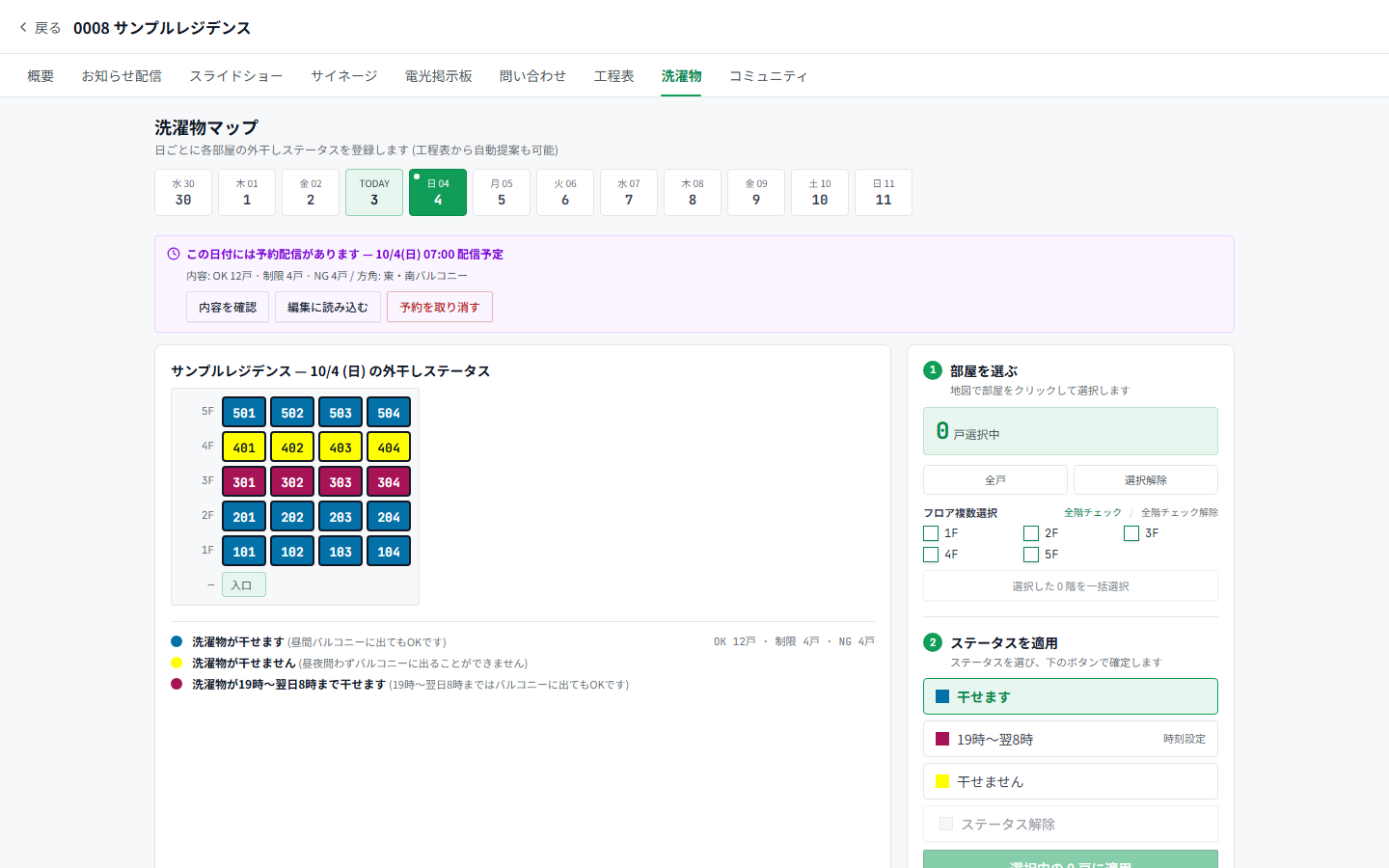
Task: Click the 入口 entrance marker
Action: (x=244, y=584)
